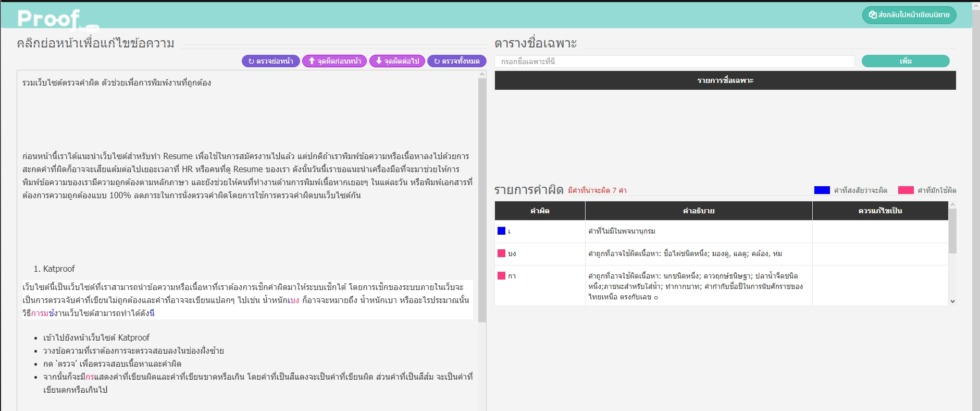Image resolution: width=980 pixels, height=411 pixels.
Task: Click the 'ตรวจทั้งหมด' check all button
Action: (457, 61)
